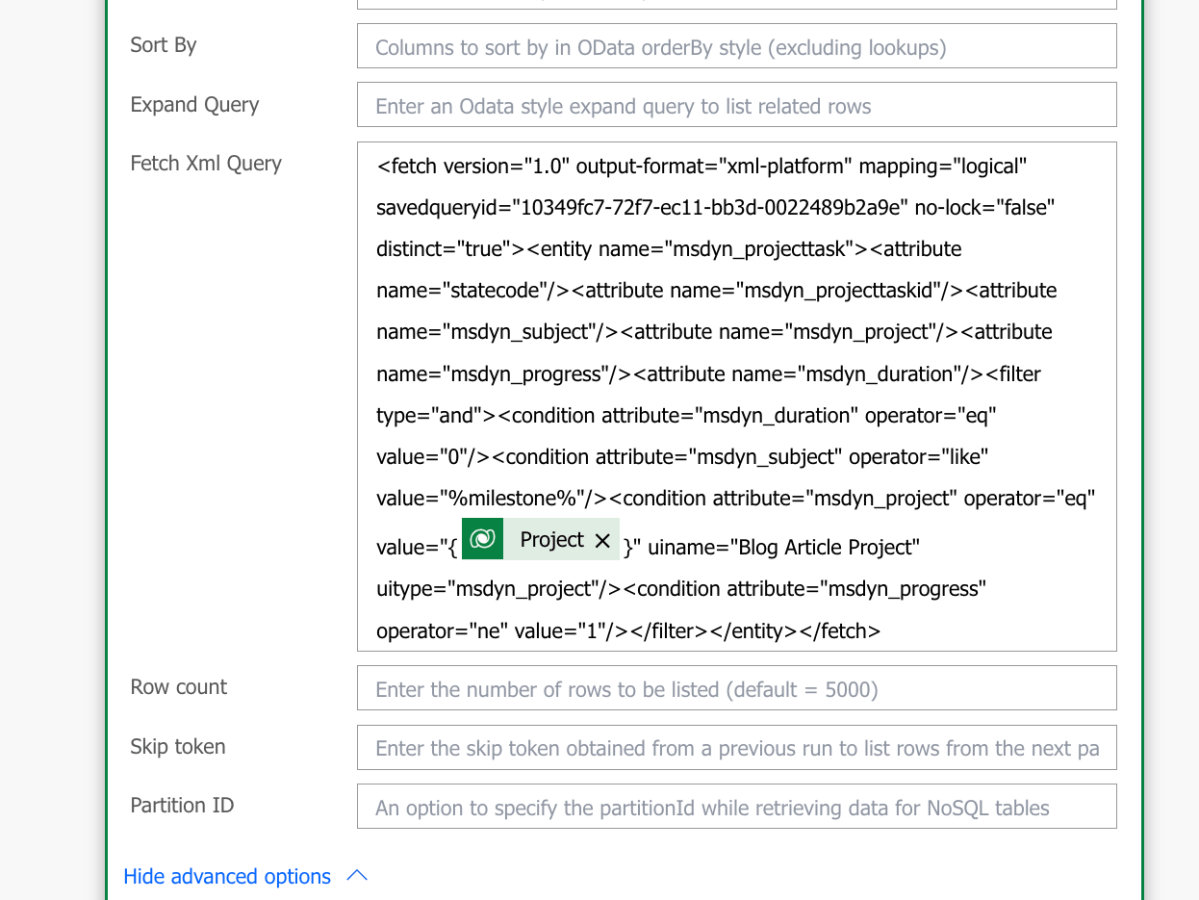Click the Hide advanced options link
Screen dimensions: 1199x900
point(227,876)
